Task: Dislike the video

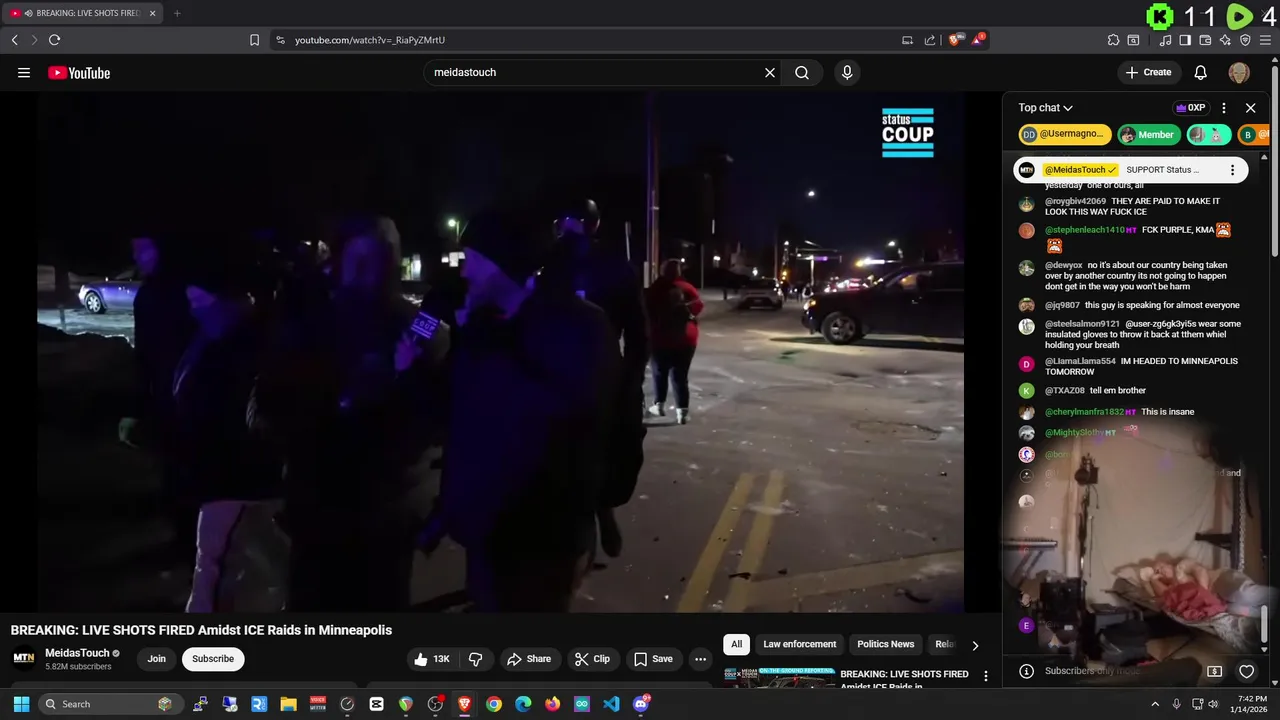Action: pyautogui.click(x=476, y=659)
